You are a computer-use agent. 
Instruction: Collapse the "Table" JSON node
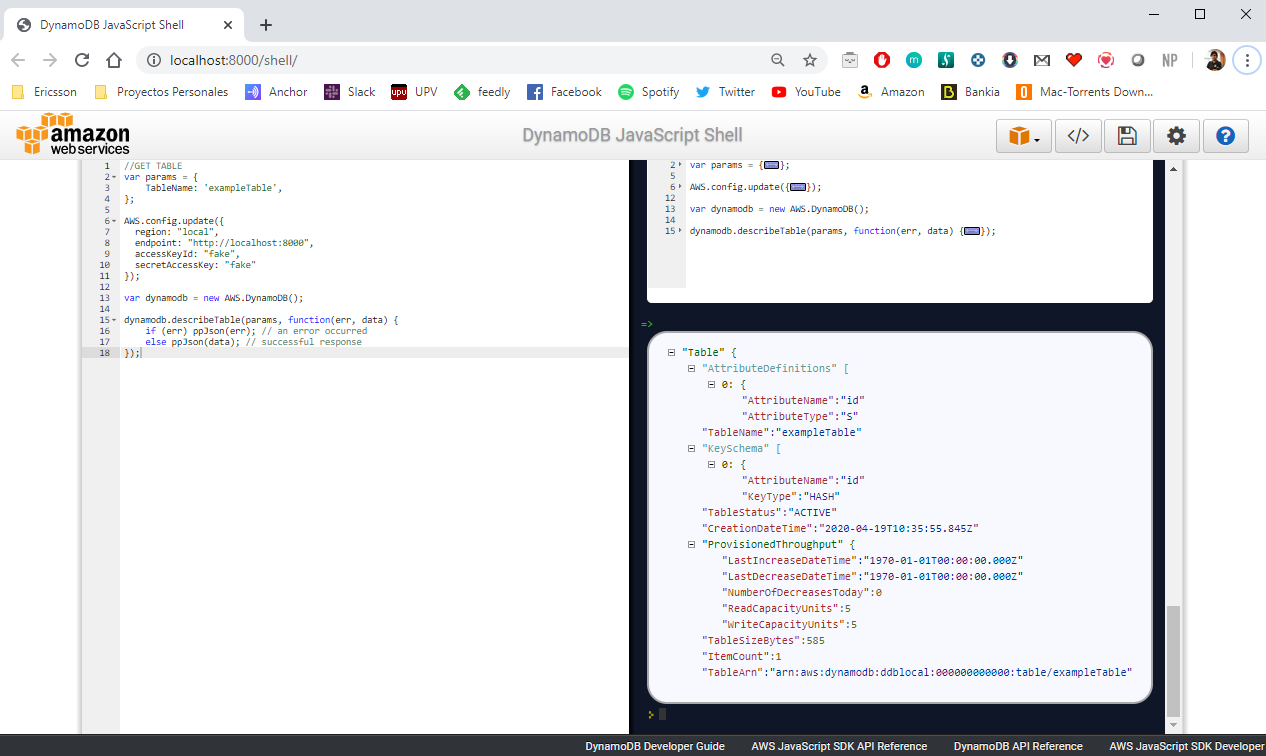click(671, 353)
